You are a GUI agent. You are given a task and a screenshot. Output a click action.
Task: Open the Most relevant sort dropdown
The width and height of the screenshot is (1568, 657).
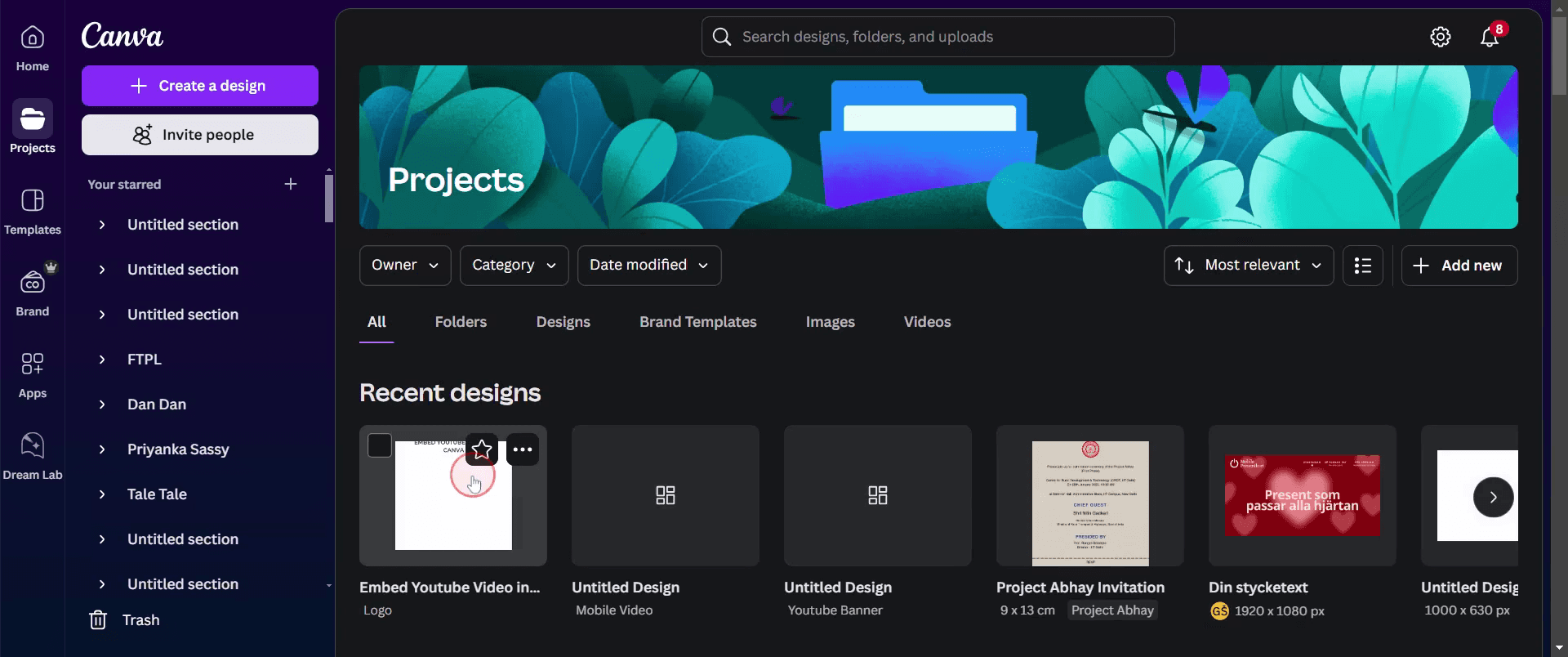point(1249,266)
